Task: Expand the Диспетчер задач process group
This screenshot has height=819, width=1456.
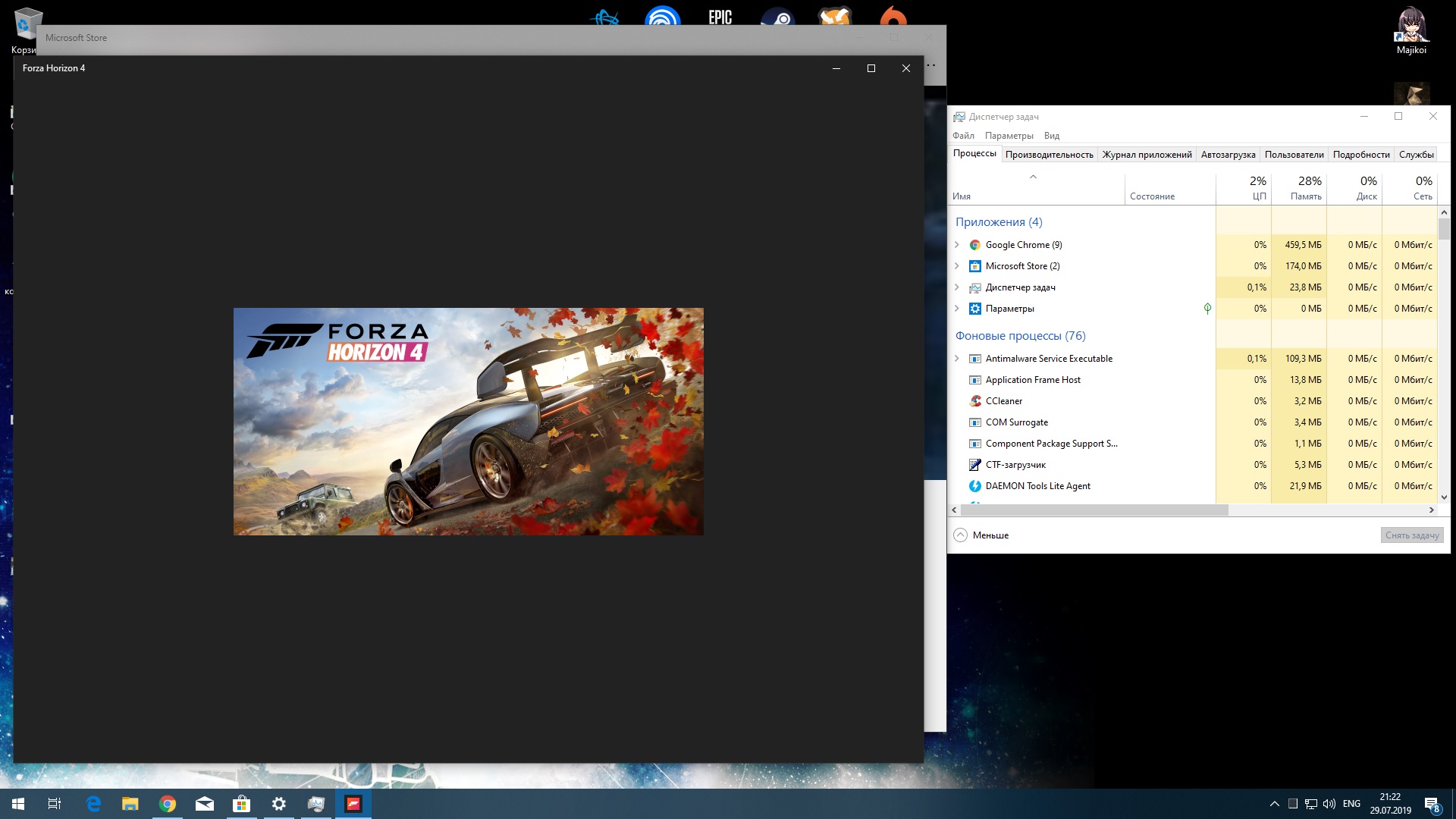Action: pos(957,287)
